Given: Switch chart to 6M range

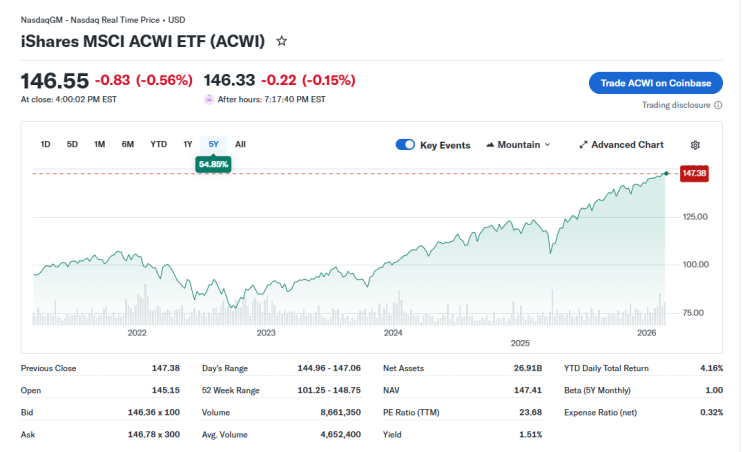Looking at the screenshot, I should pos(127,144).
